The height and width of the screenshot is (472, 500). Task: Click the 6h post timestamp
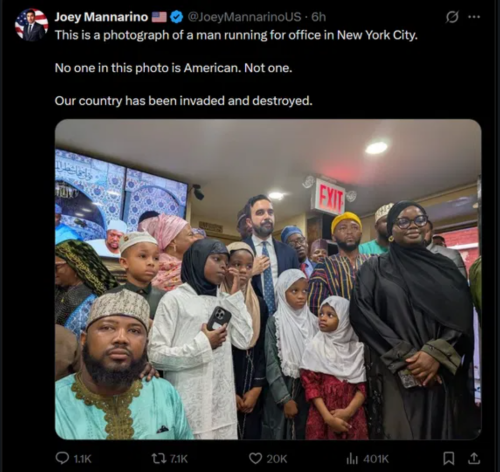(x=318, y=17)
